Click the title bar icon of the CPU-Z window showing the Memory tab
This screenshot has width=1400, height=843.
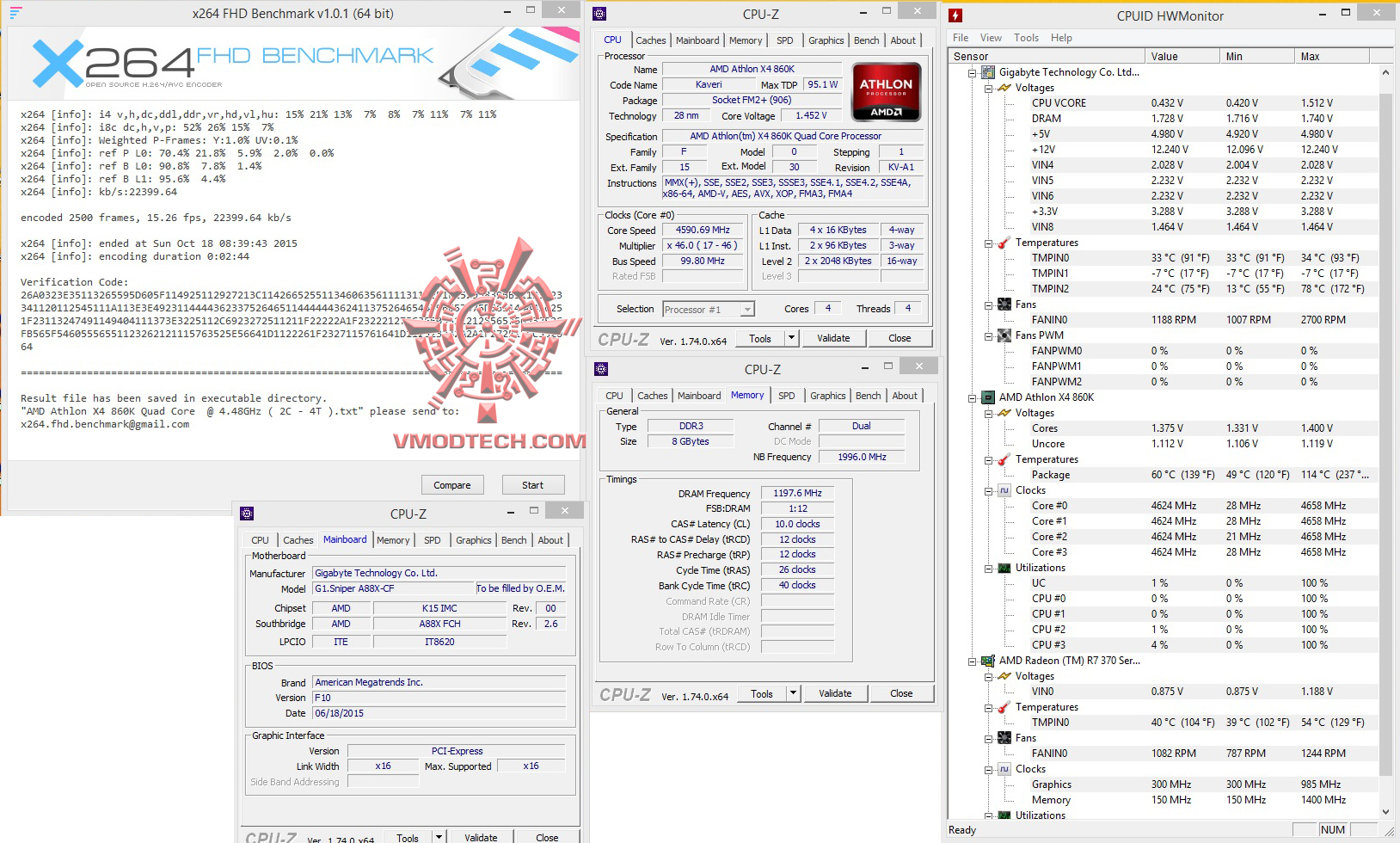(601, 369)
